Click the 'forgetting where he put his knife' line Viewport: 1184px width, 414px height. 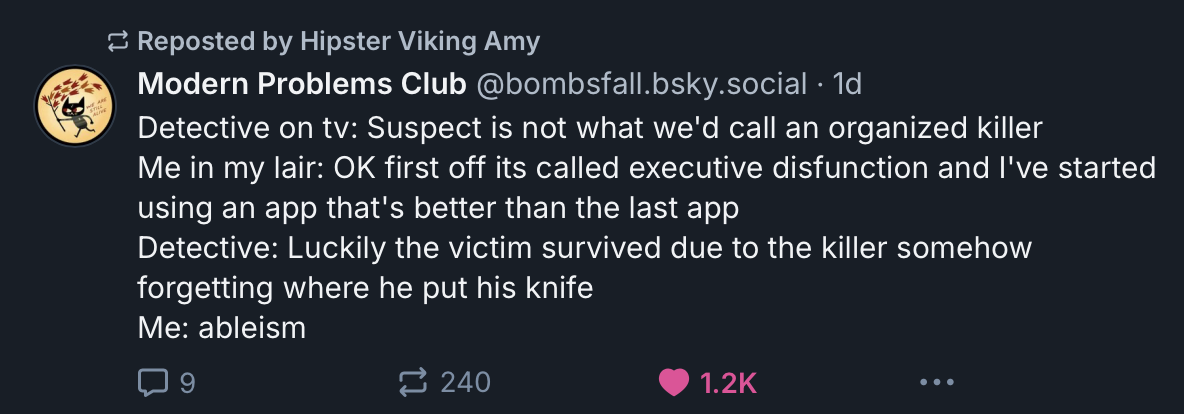pyautogui.click(x=365, y=287)
